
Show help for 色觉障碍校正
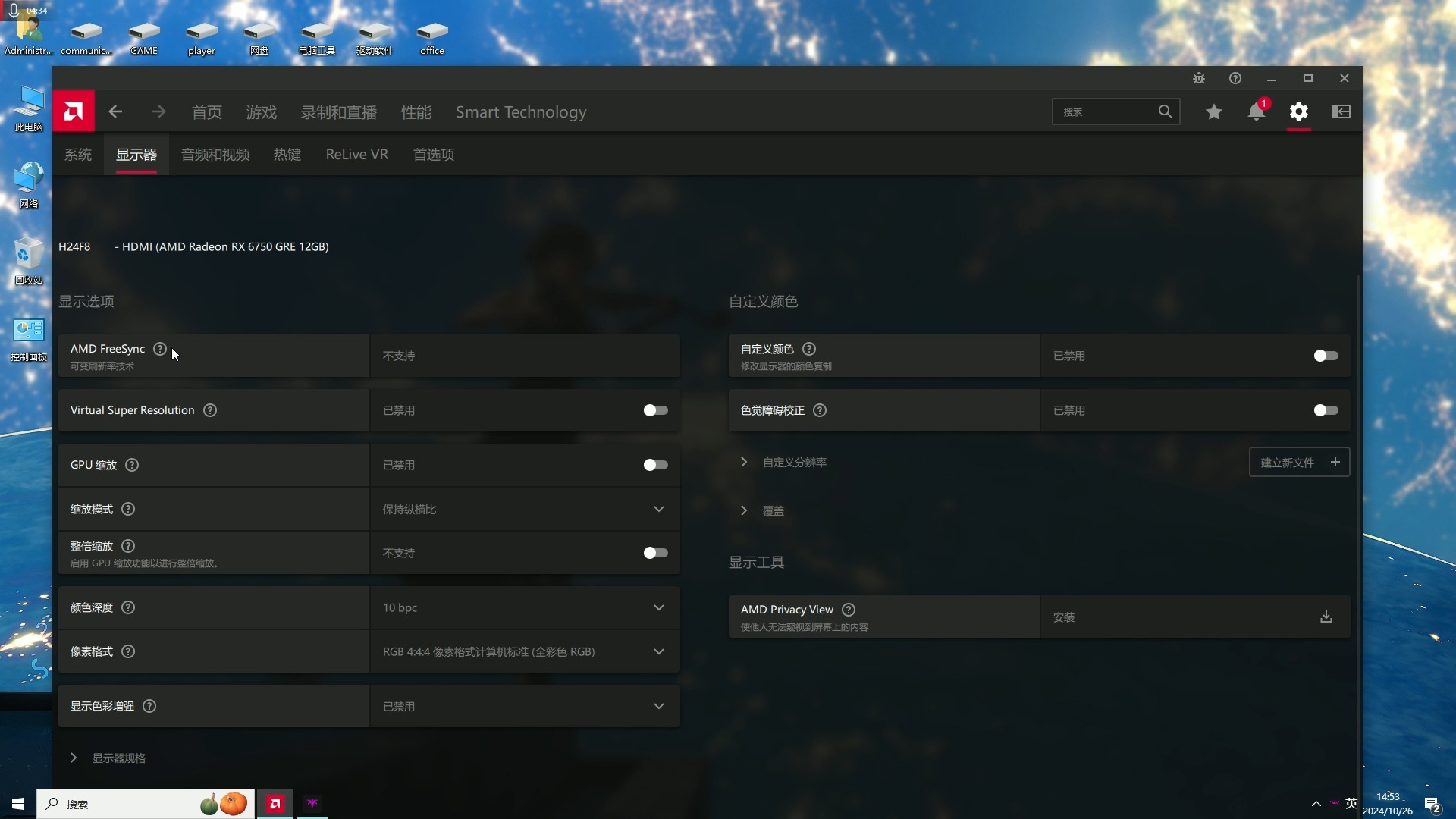820,410
